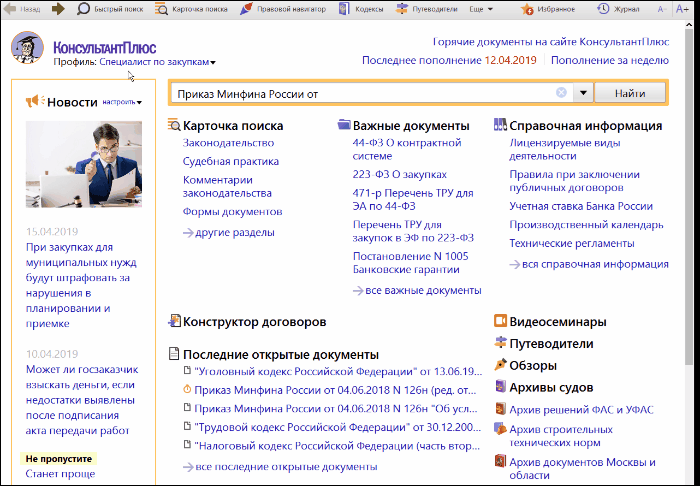The width and height of the screenshot is (700, 486).
Task: Open news Может ли госзаказчик взыскать деньги
Action: (82, 400)
